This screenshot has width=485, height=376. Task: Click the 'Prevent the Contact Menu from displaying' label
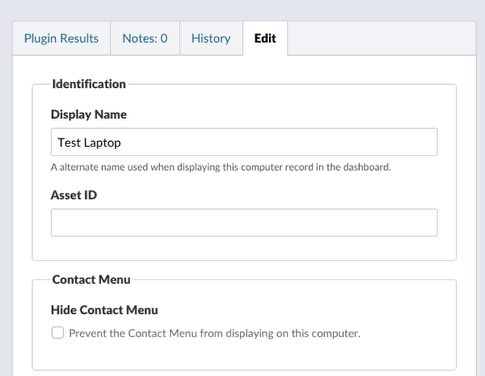215,333
